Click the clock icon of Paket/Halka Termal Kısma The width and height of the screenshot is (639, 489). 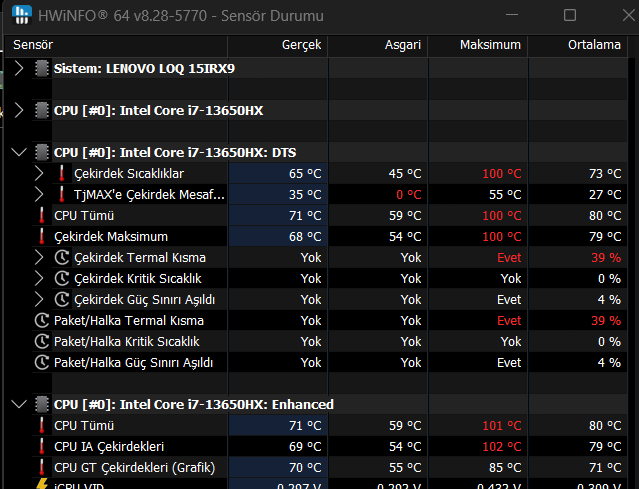click(x=42, y=321)
